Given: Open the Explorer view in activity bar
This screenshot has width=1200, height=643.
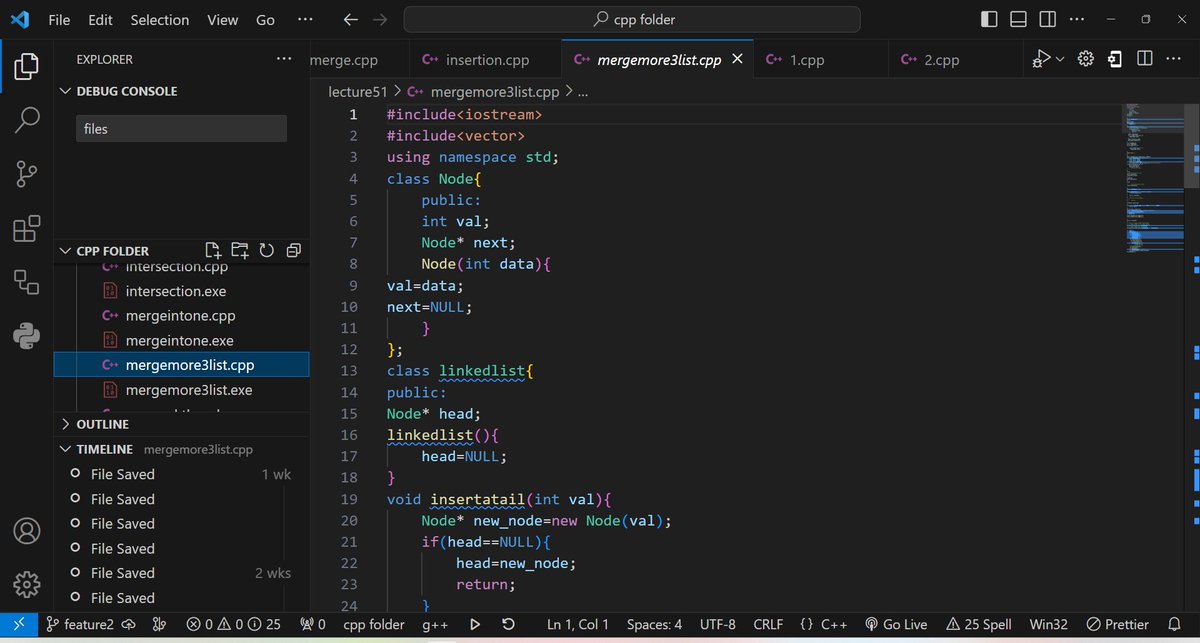Looking at the screenshot, I should [x=27, y=67].
